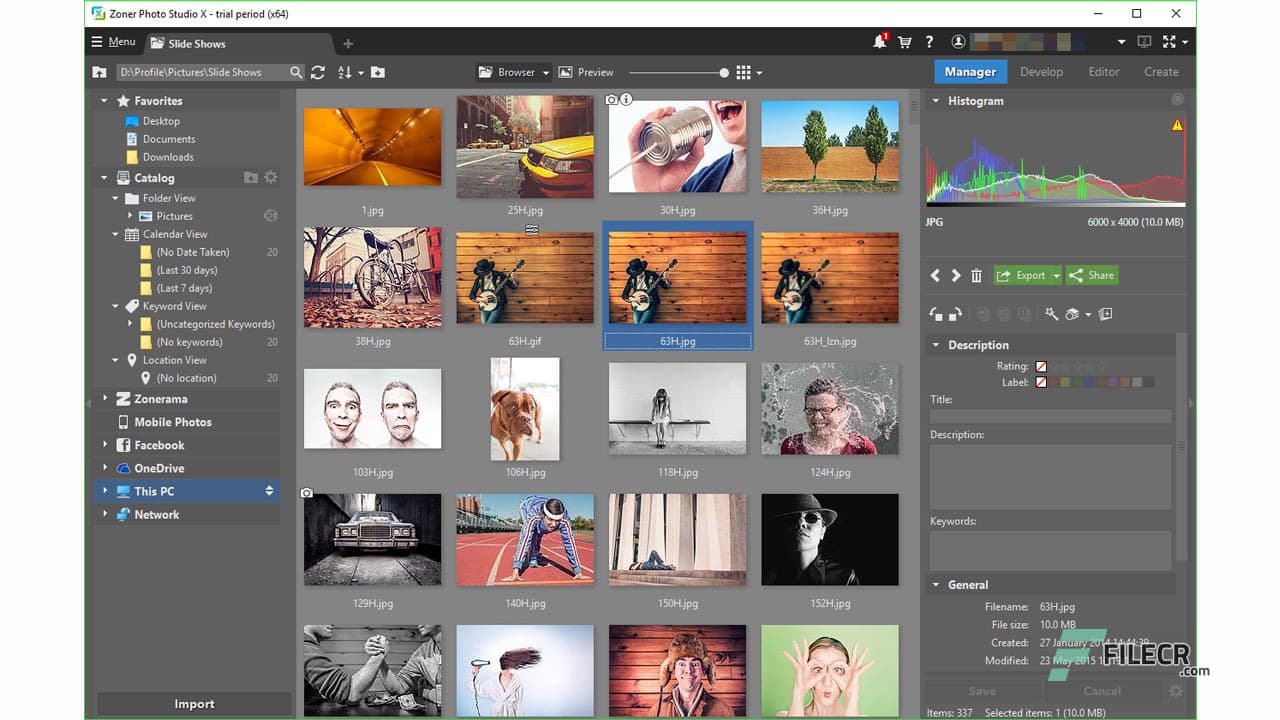Screen dimensions: 1280x720
Task: Open the shopping cart icon
Action: pyautogui.click(x=904, y=42)
